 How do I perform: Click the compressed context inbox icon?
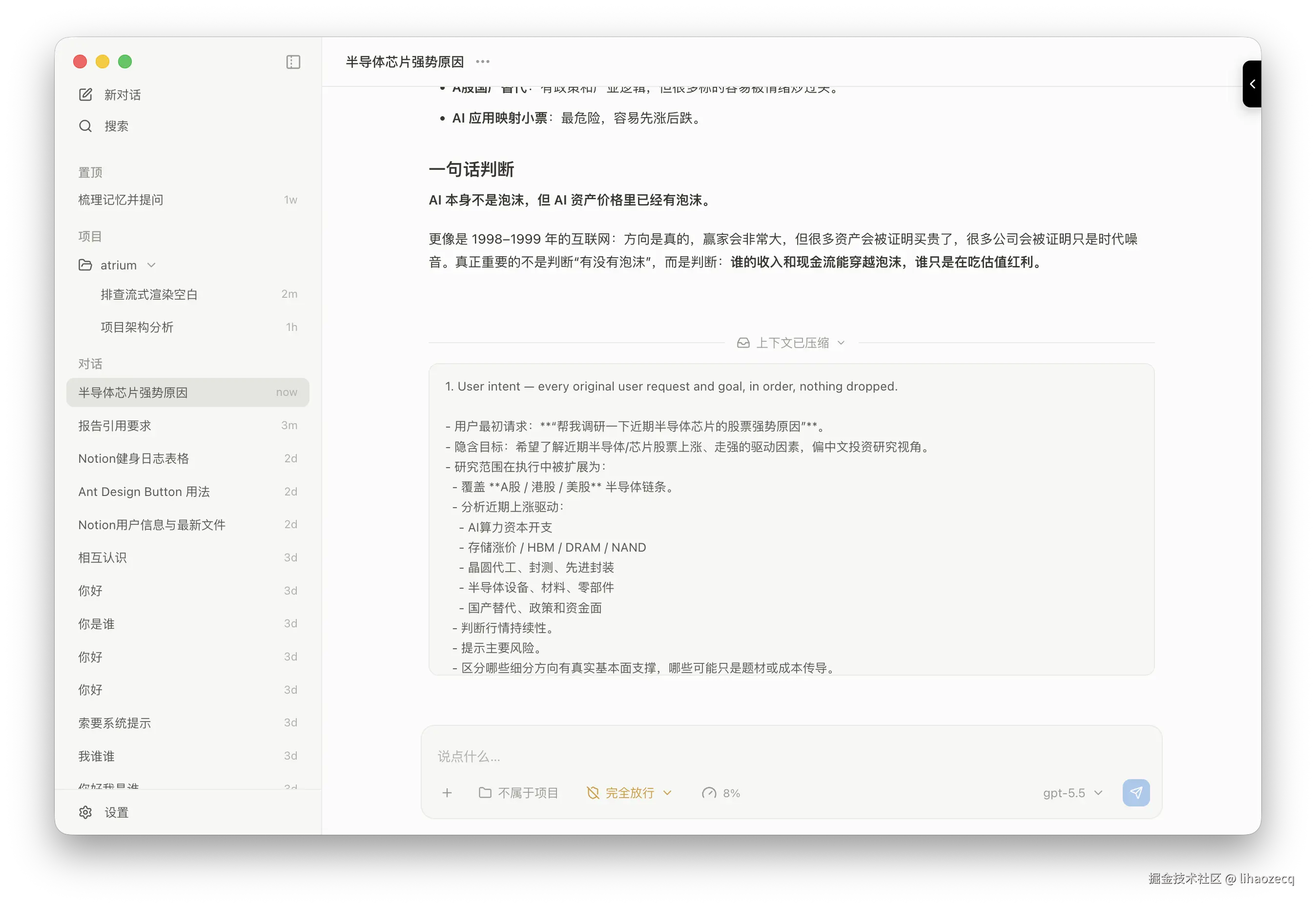click(742, 343)
